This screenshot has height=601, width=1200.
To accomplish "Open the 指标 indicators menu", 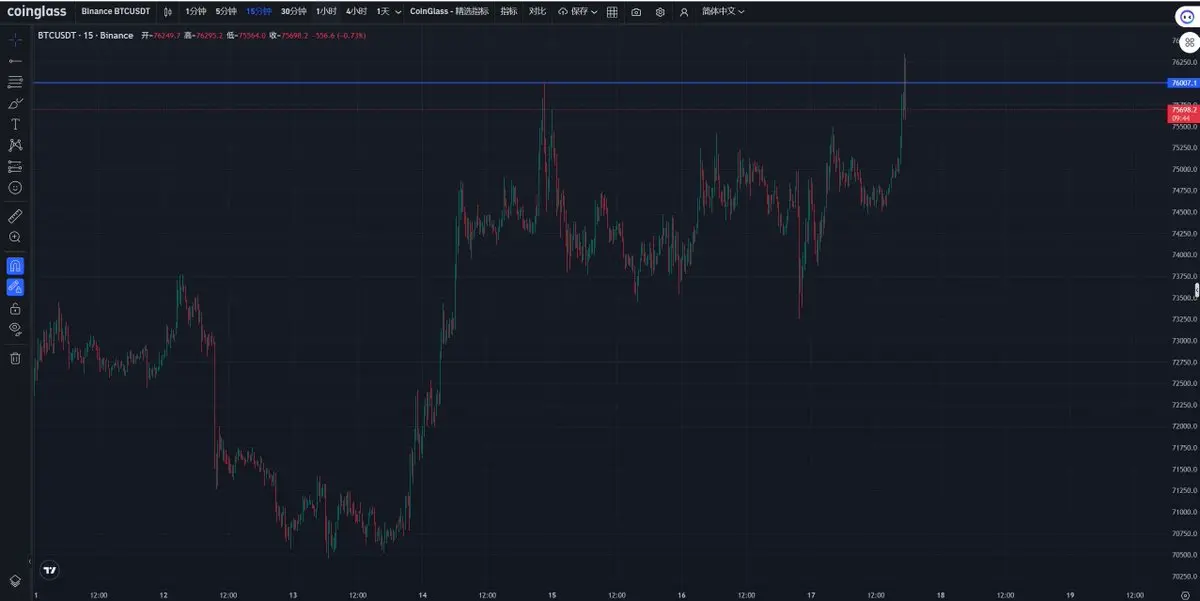I will (509, 12).
